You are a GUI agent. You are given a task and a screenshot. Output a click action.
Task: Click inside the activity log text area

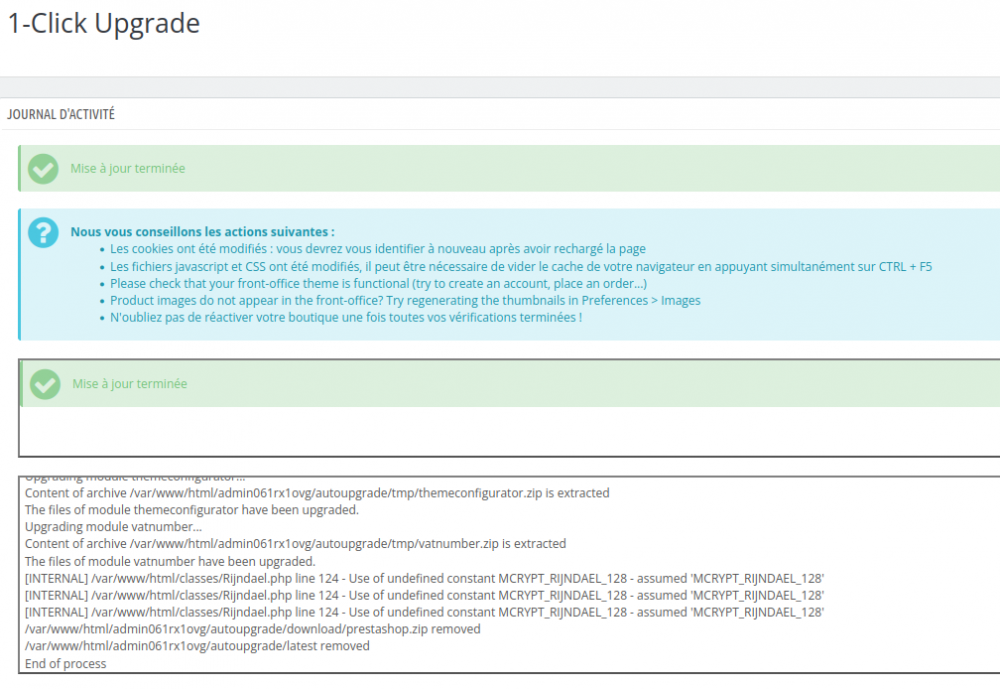point(500,570)
